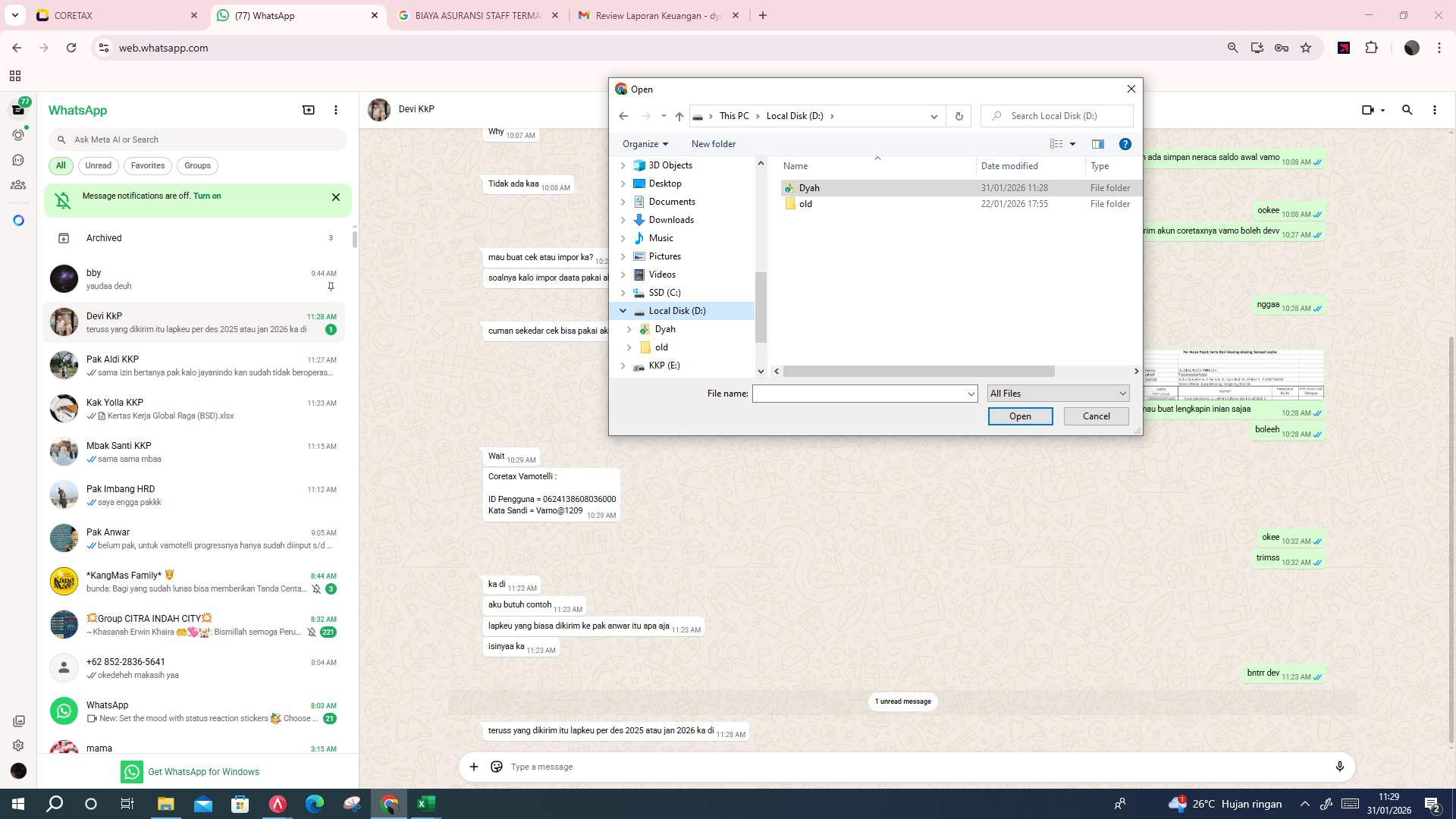1456x819 pixels.
Task: Click Turn on to enable message notifications
Action: pyautogui.click(x=207, y=196)
